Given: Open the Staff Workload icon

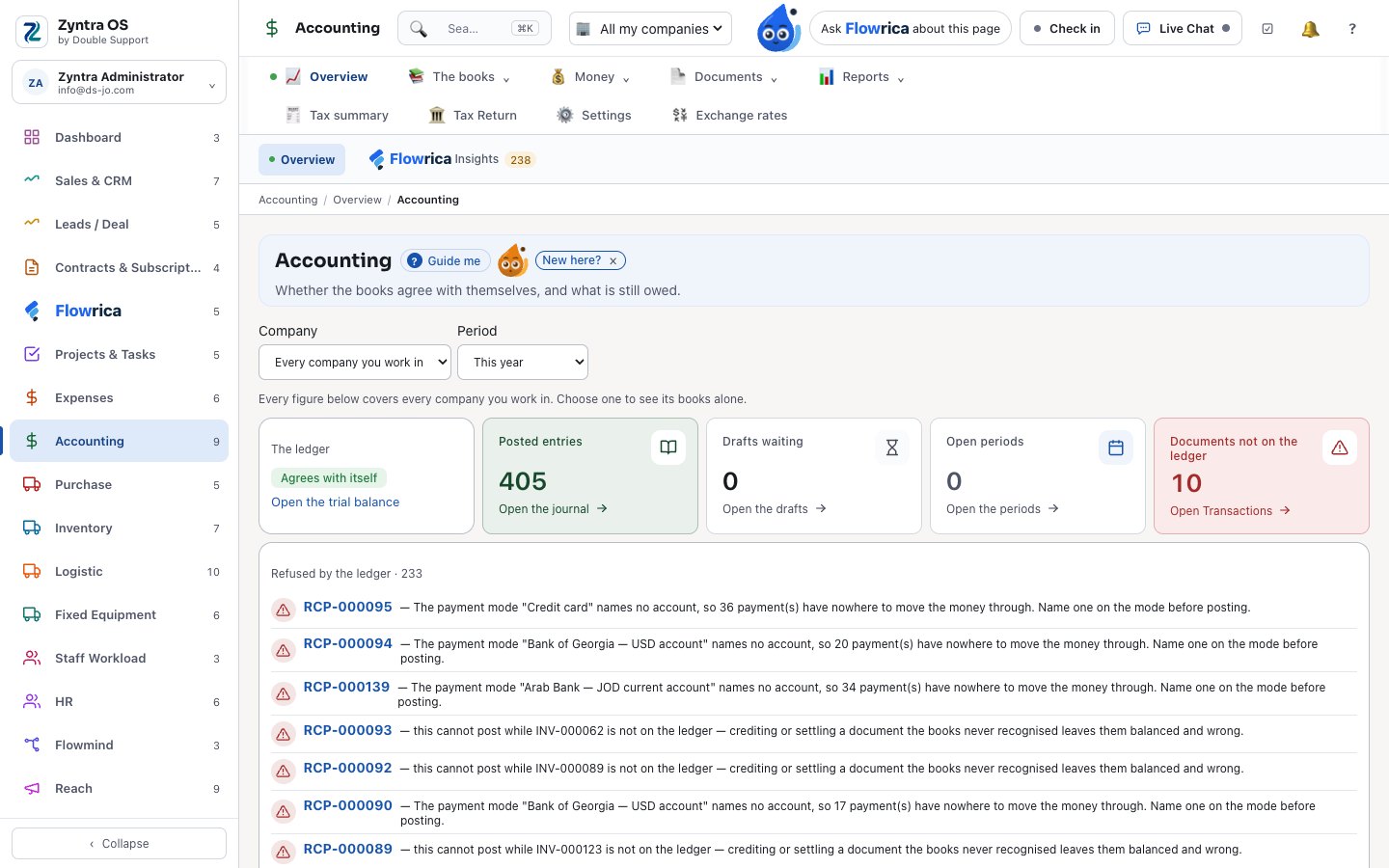Looking at the screenshot, I should [32, 658].
